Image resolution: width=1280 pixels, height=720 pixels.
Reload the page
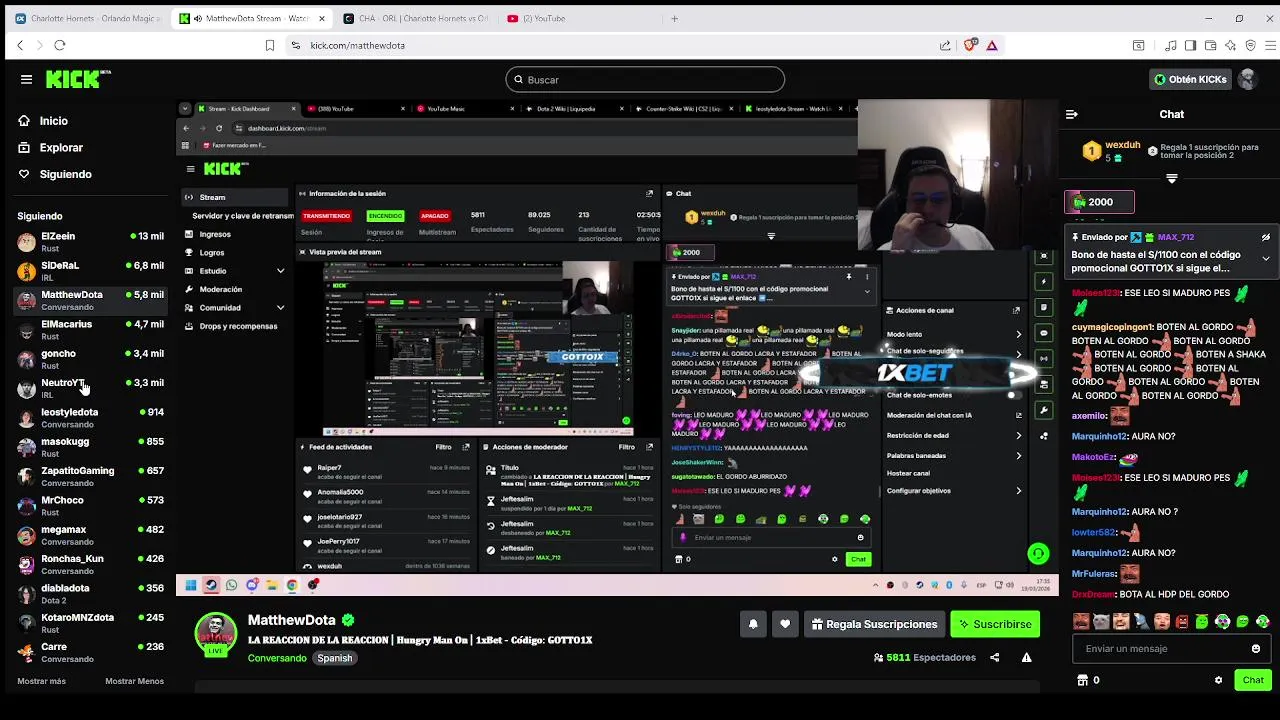click(60, 45)
